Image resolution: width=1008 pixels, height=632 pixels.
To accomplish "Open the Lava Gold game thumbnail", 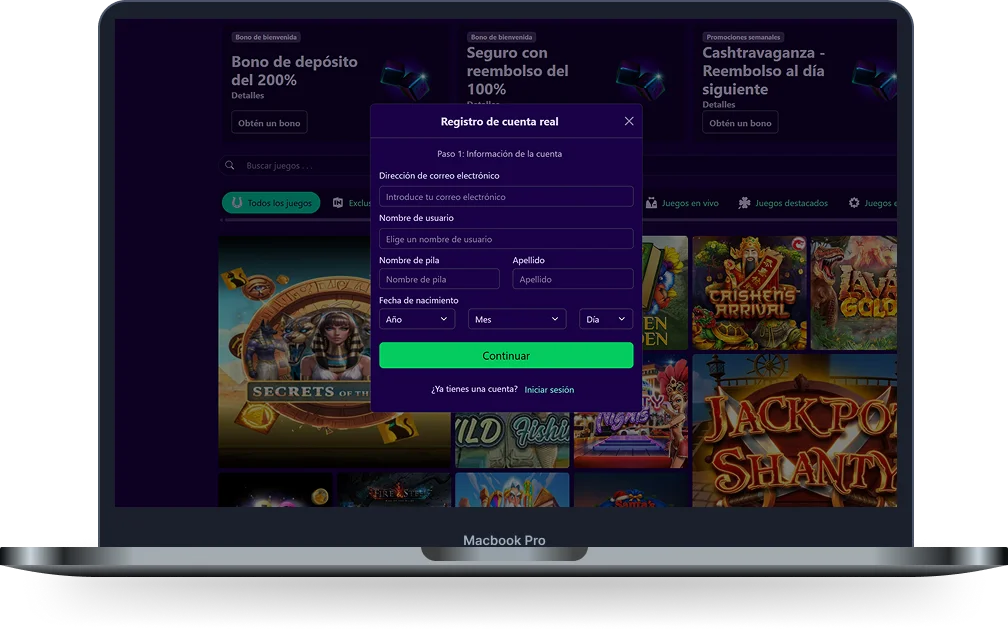I will tap(854, 293).
